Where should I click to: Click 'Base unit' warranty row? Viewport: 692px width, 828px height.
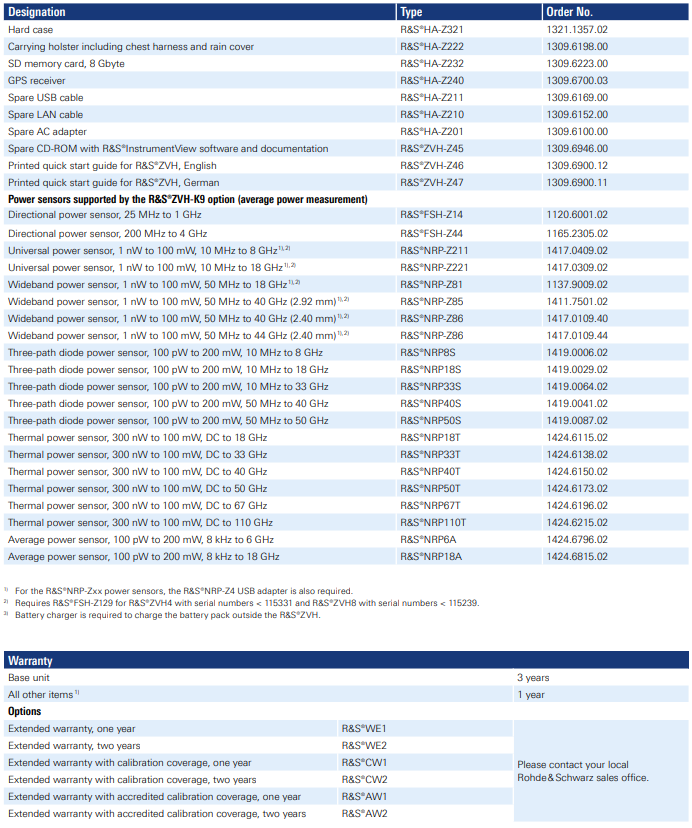[29, 678]
